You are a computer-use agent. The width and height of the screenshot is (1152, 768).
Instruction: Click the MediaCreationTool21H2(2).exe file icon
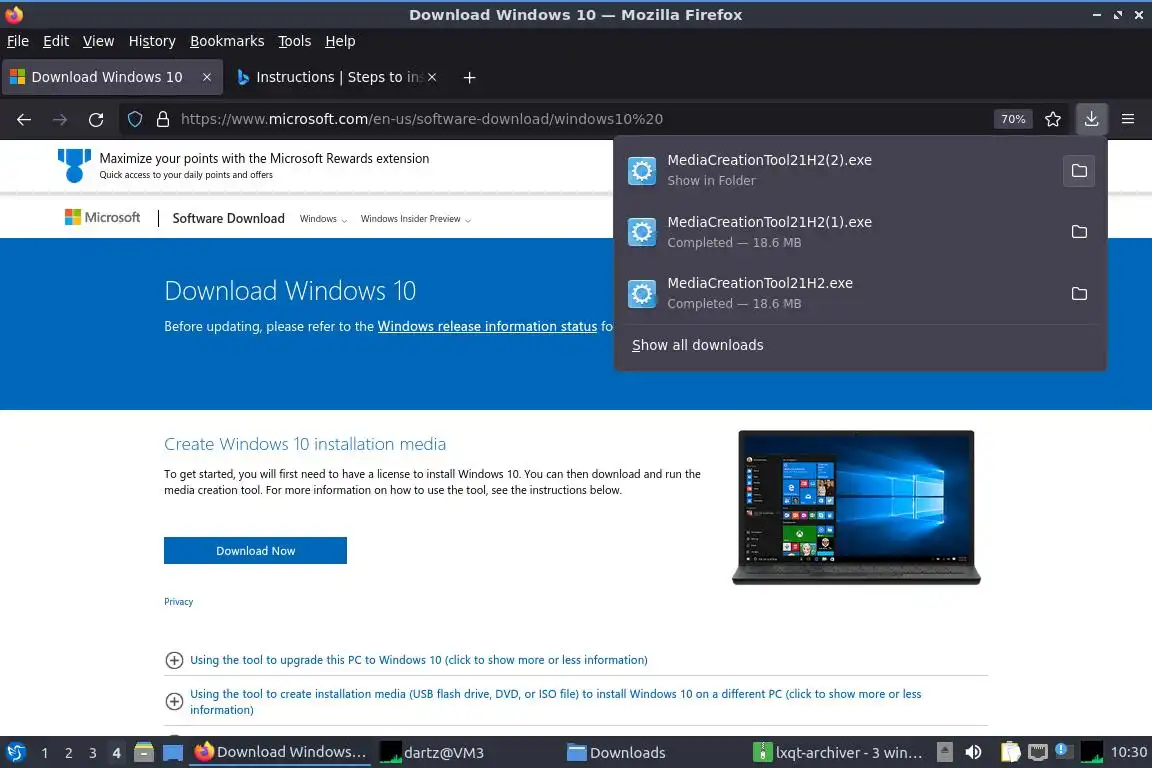click(x=641, y=171)
